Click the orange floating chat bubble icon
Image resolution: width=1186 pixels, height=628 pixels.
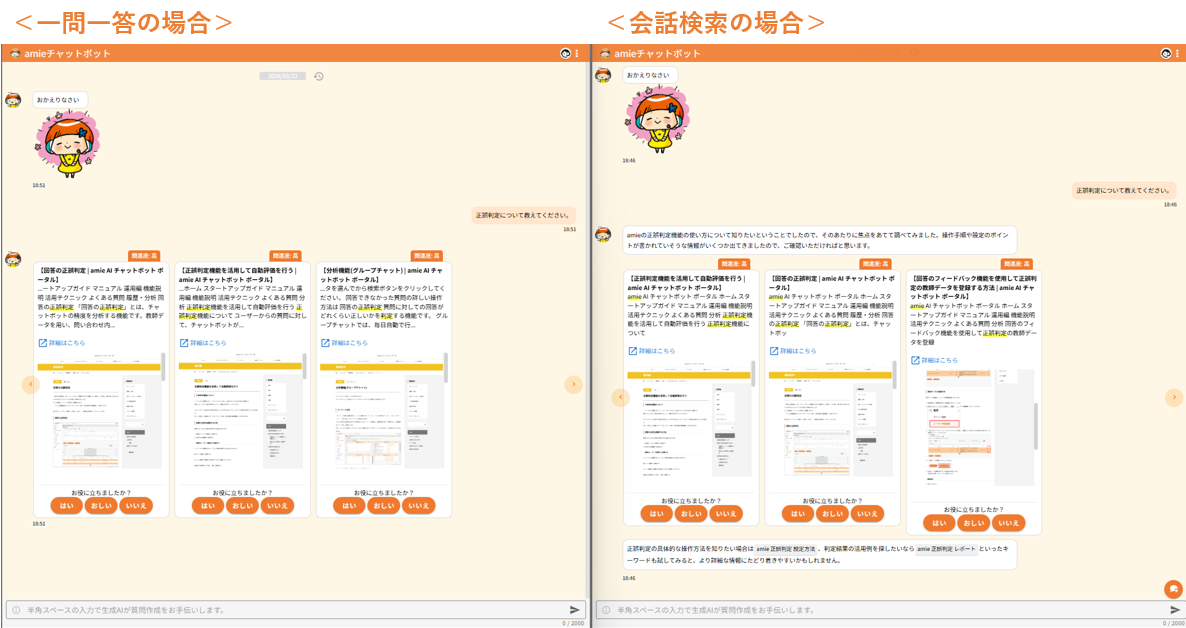click(x=1173, y=589)
